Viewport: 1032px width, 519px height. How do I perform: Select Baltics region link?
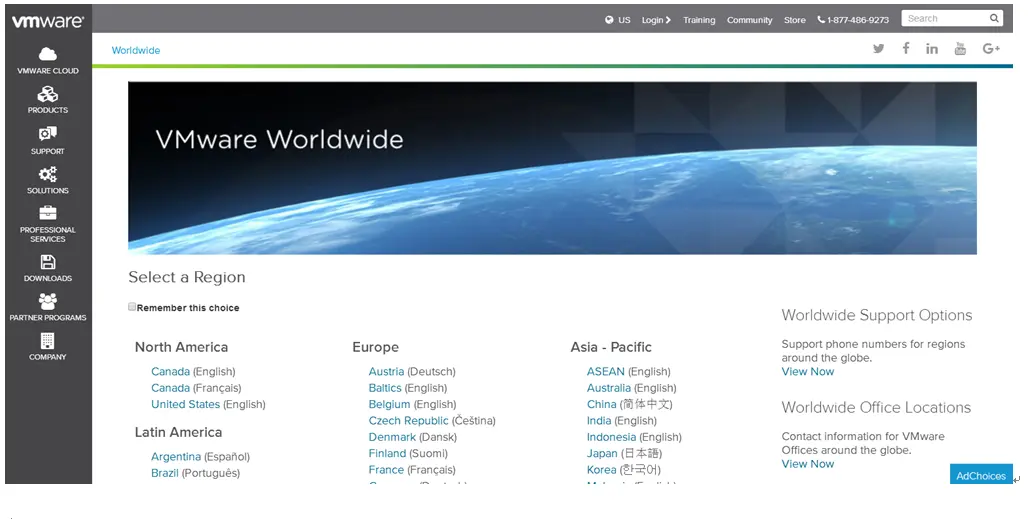(385, 388)
